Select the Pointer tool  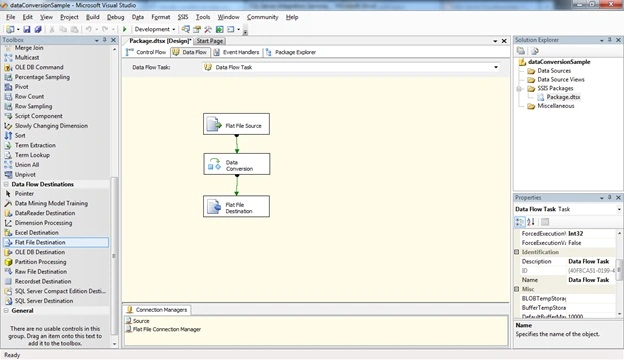pos(24,193)
